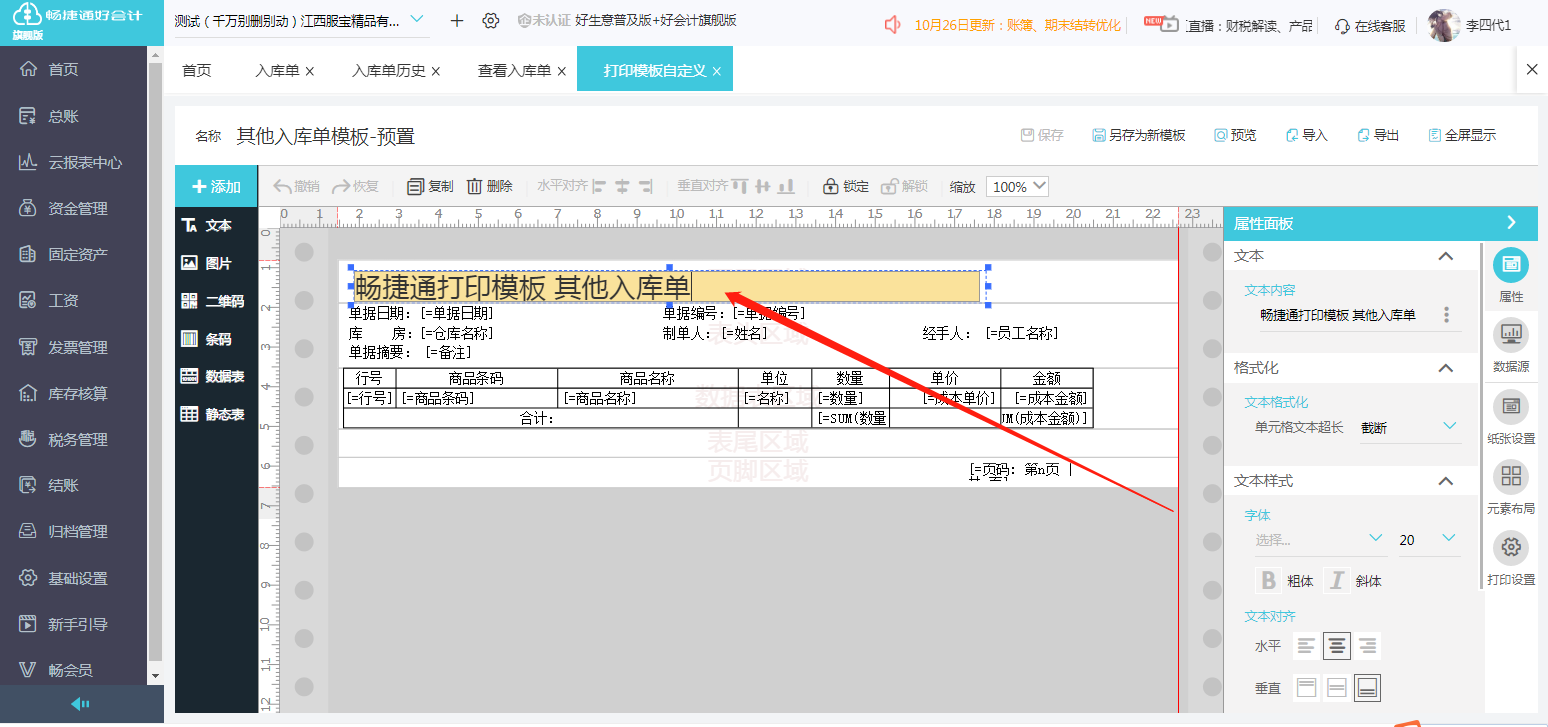Click the 撤销 undo button
Image resolution: width=1548 pixels, height=727 pixels.
[297, 186]
